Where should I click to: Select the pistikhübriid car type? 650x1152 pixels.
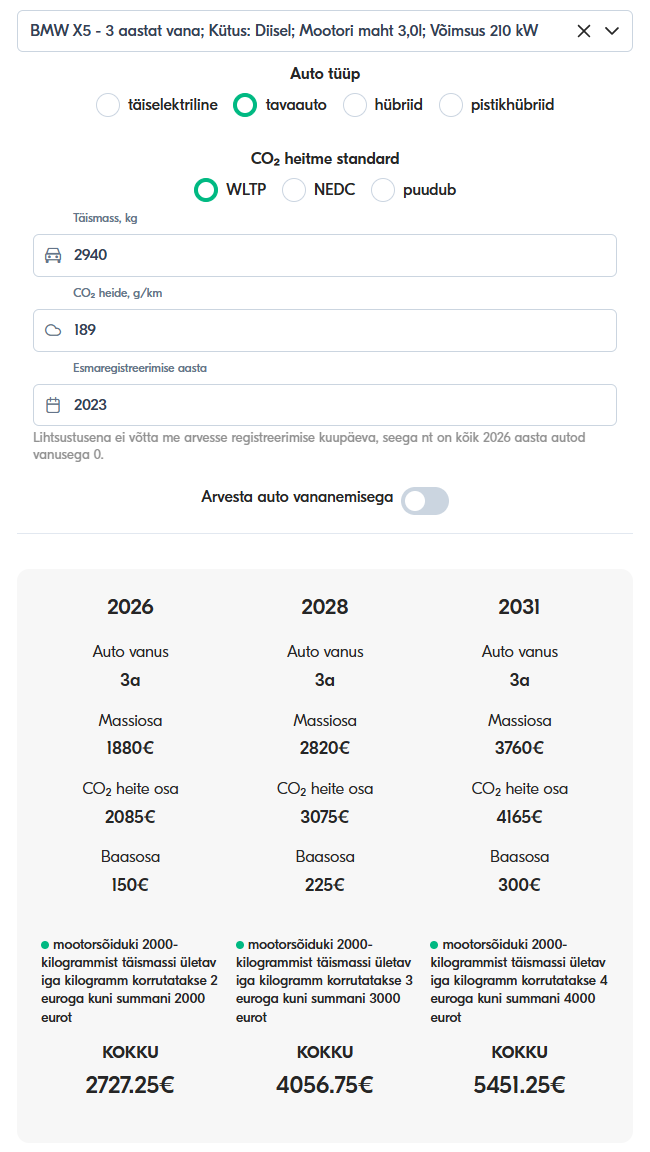point(451,105)
